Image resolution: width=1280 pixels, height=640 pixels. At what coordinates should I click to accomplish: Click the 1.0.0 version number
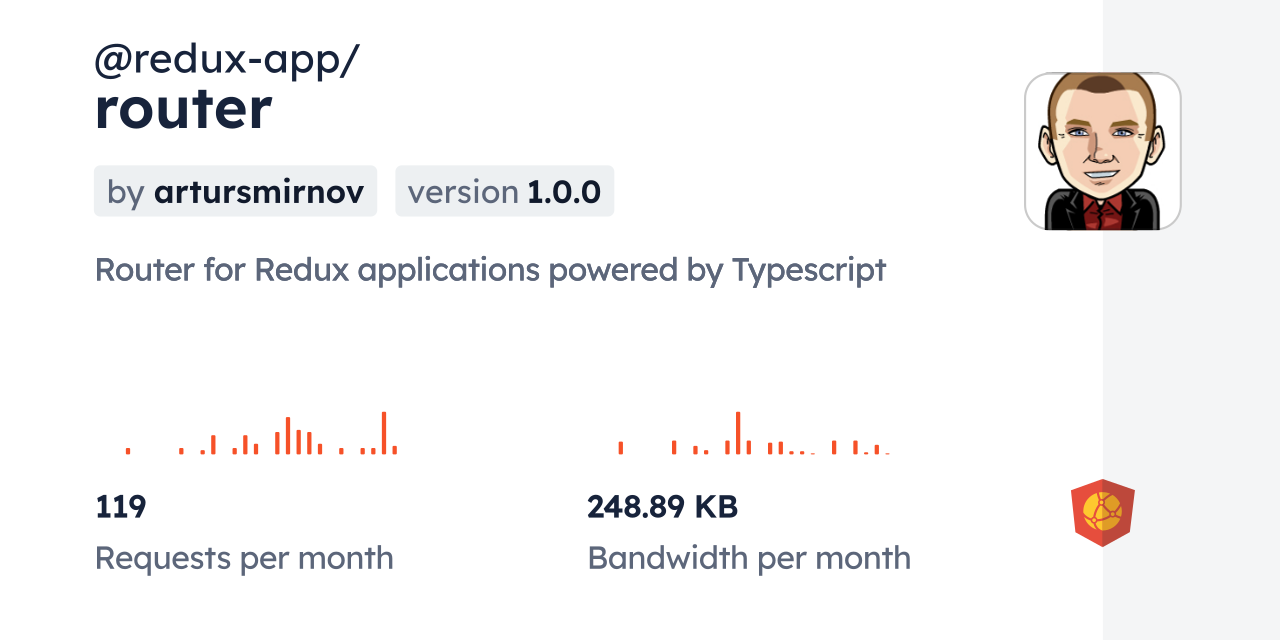pyautogui.click(x=564, y=191)
